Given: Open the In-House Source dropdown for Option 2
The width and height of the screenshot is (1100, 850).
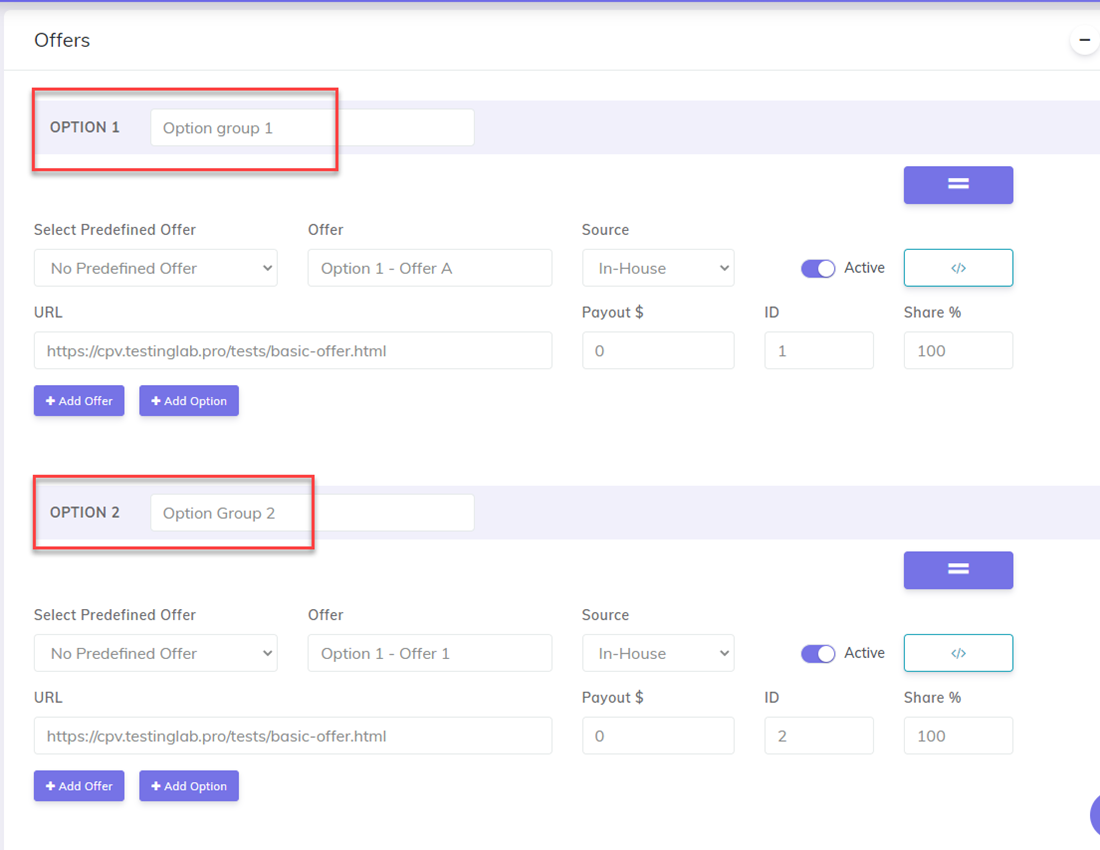Looking at the screenshot, I should (x=657, y=652).
